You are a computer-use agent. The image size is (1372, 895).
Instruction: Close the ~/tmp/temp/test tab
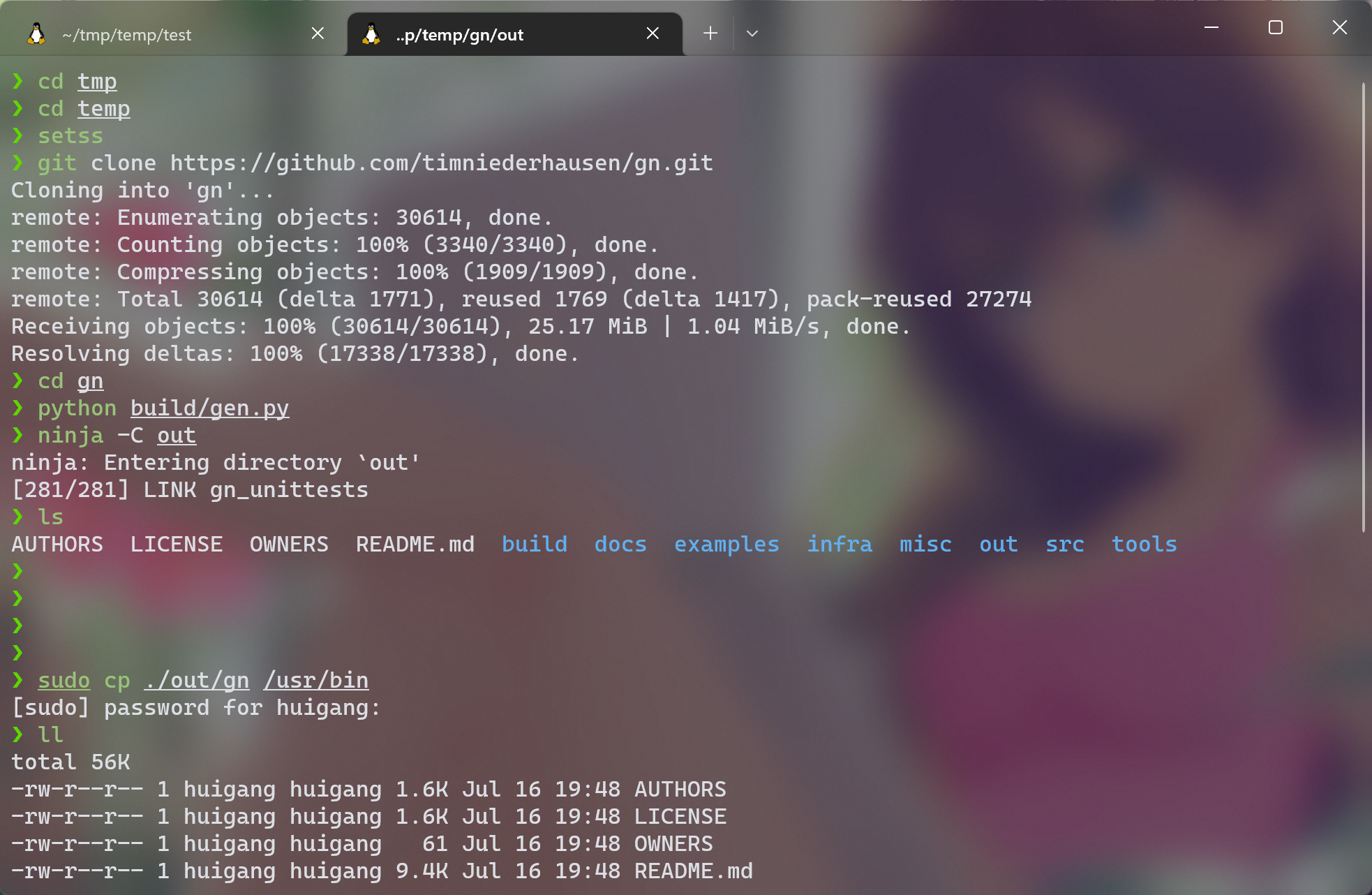pyautogui.click(x=318, y=34)
